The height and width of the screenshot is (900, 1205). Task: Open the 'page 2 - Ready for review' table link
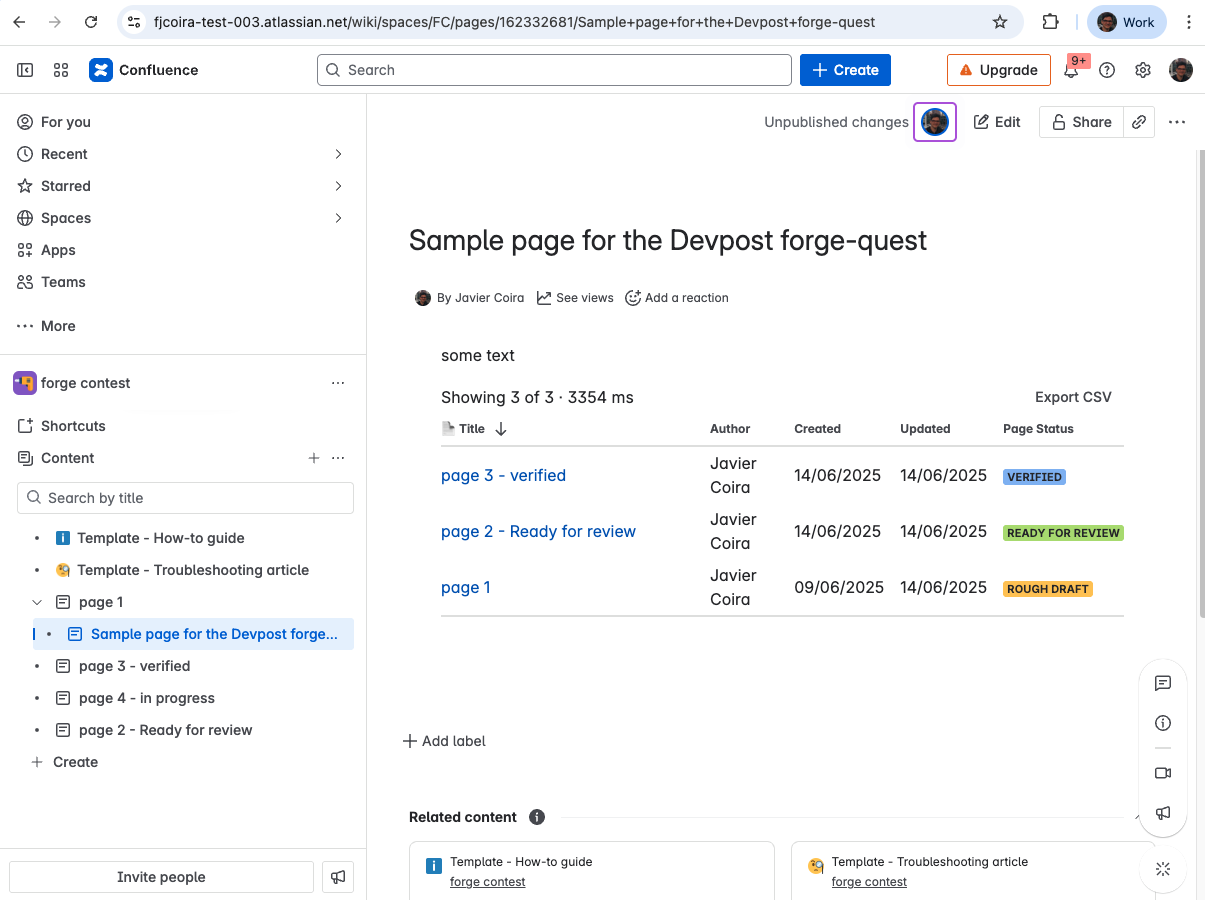538,532
